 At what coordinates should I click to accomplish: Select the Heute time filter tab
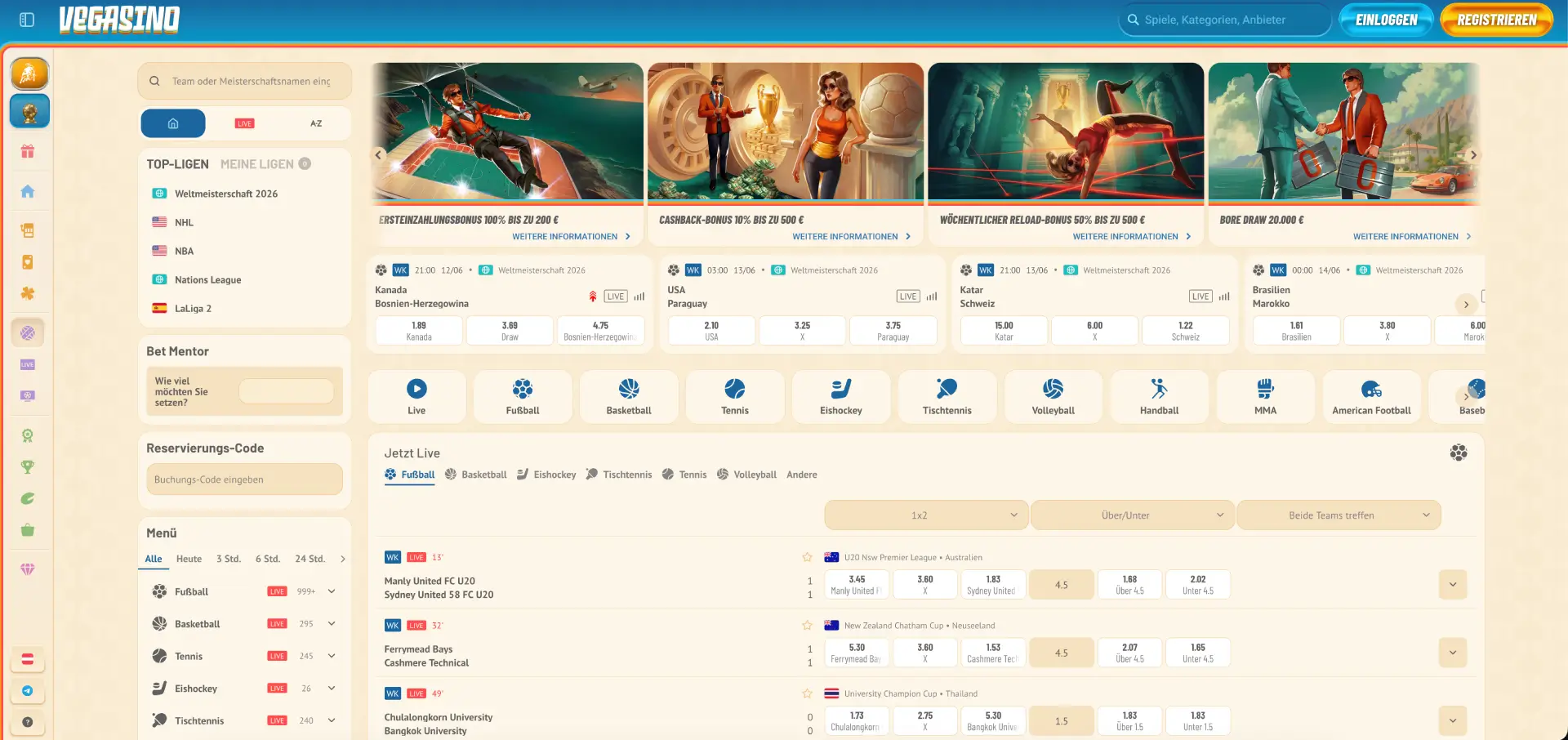coord(189,559)
